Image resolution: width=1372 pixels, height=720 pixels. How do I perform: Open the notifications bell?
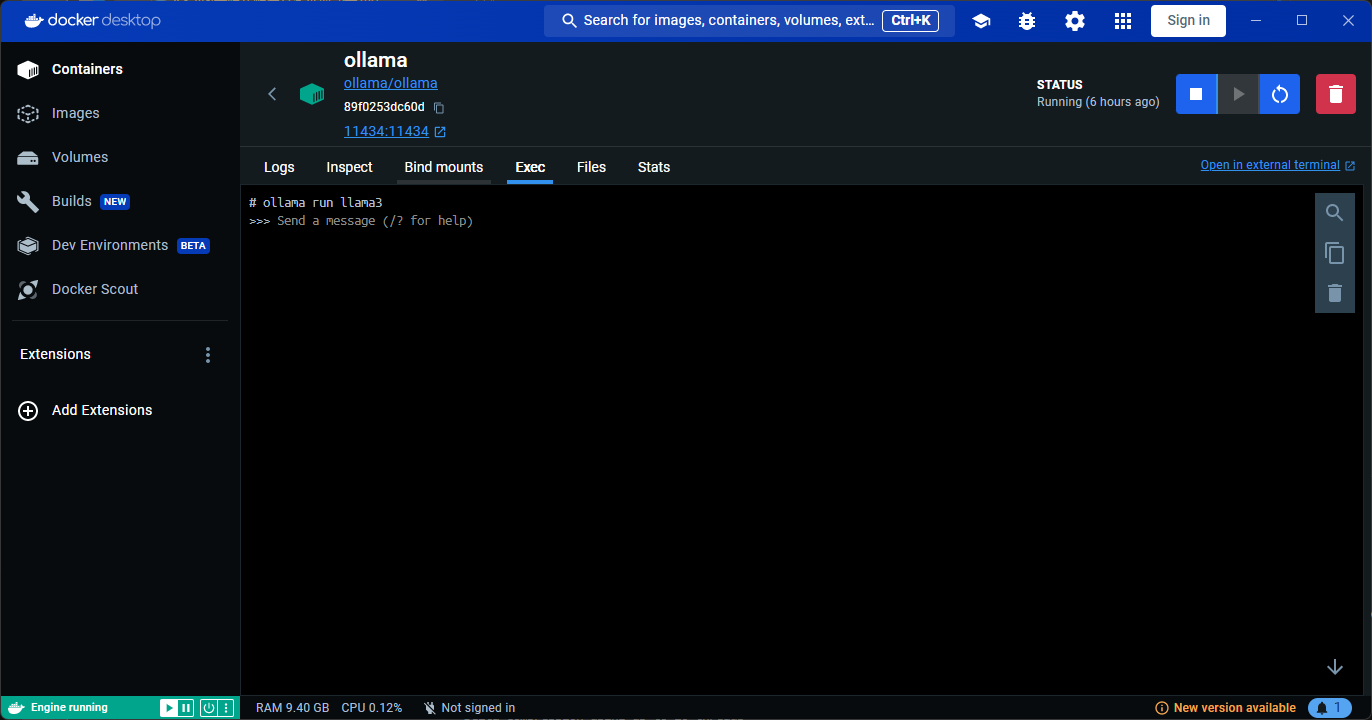pos(1330,708)
